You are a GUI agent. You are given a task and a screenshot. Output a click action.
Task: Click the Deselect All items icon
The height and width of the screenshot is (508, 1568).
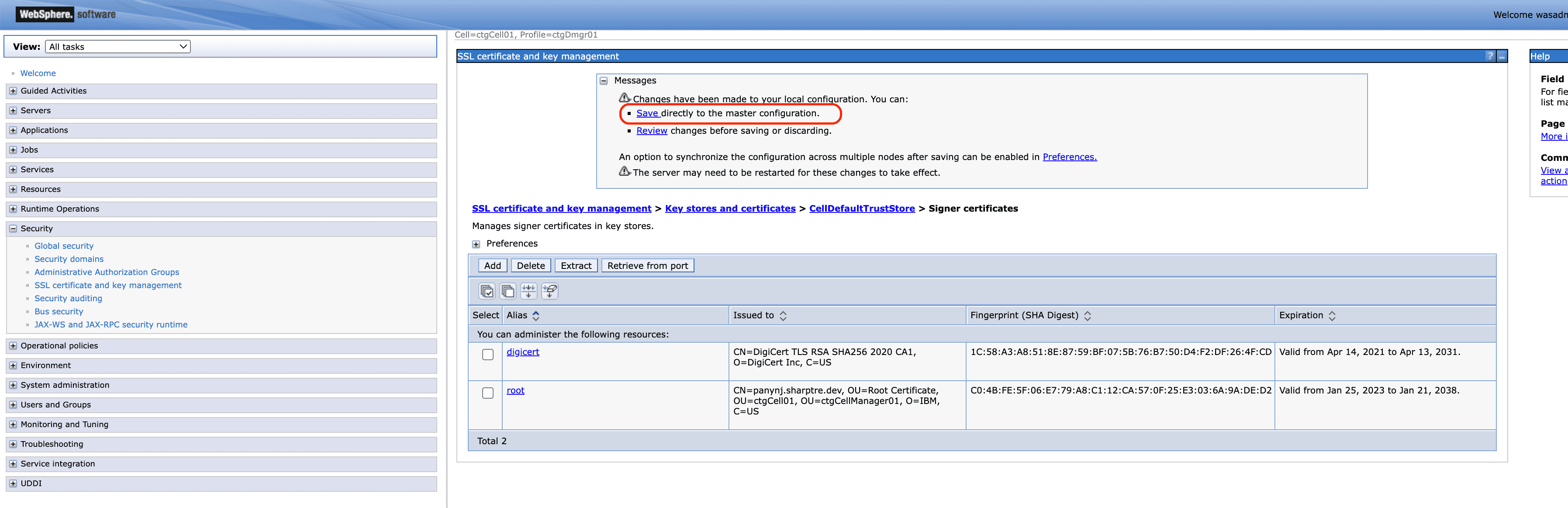508,291
